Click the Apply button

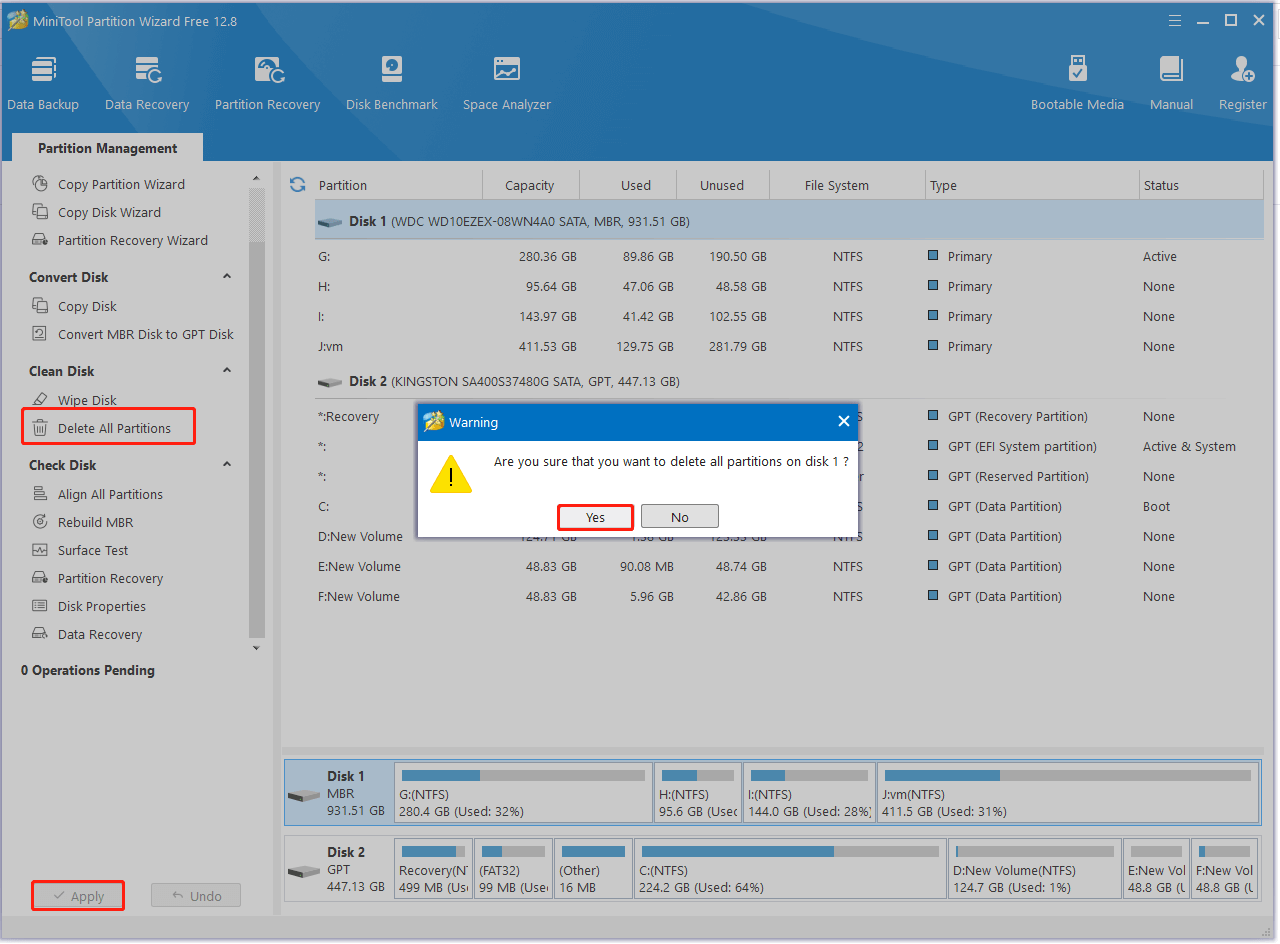pyautogui.click(x=78, y=896)
